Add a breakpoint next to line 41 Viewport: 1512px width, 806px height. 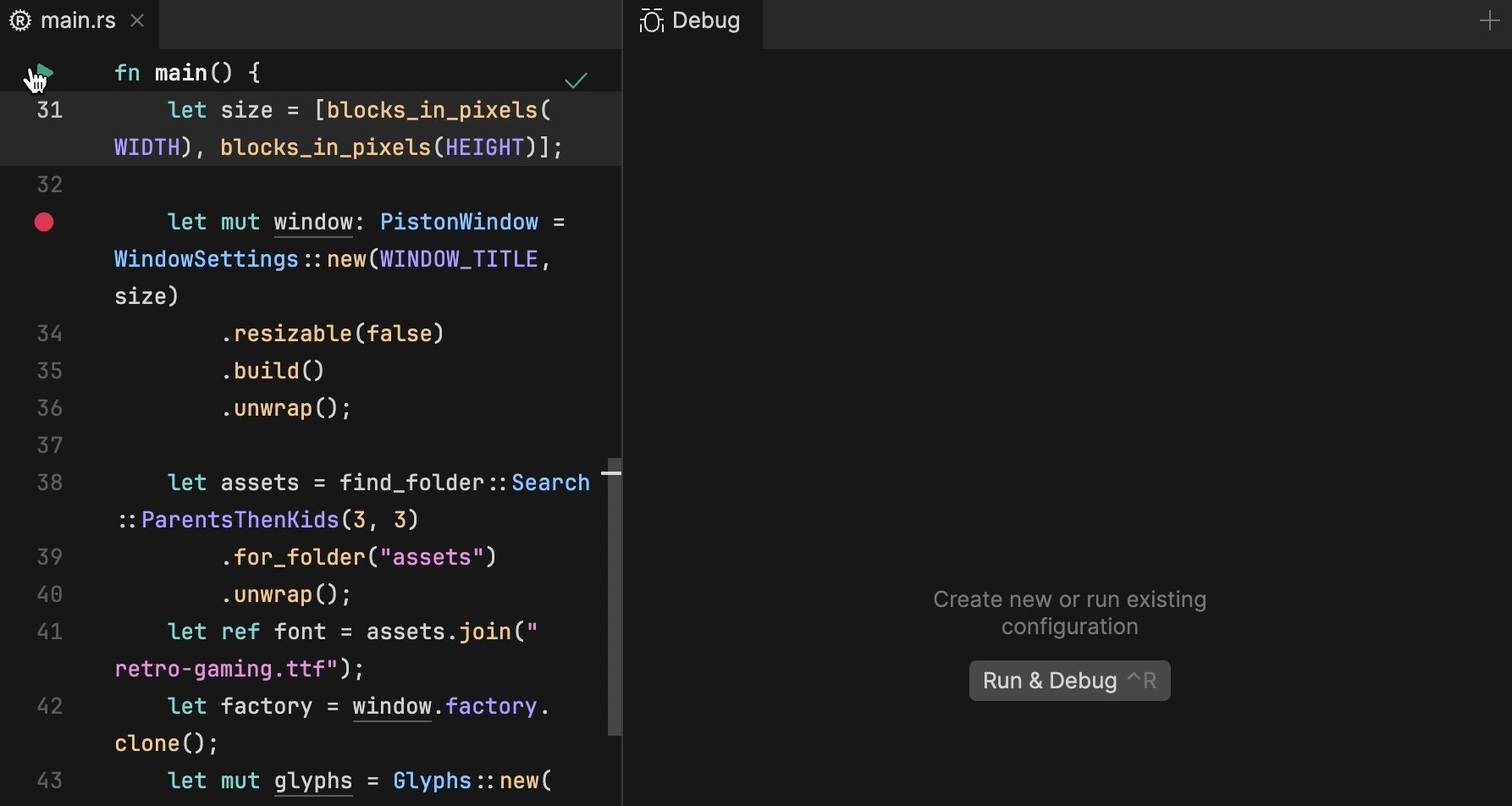(x=44, y=632)
